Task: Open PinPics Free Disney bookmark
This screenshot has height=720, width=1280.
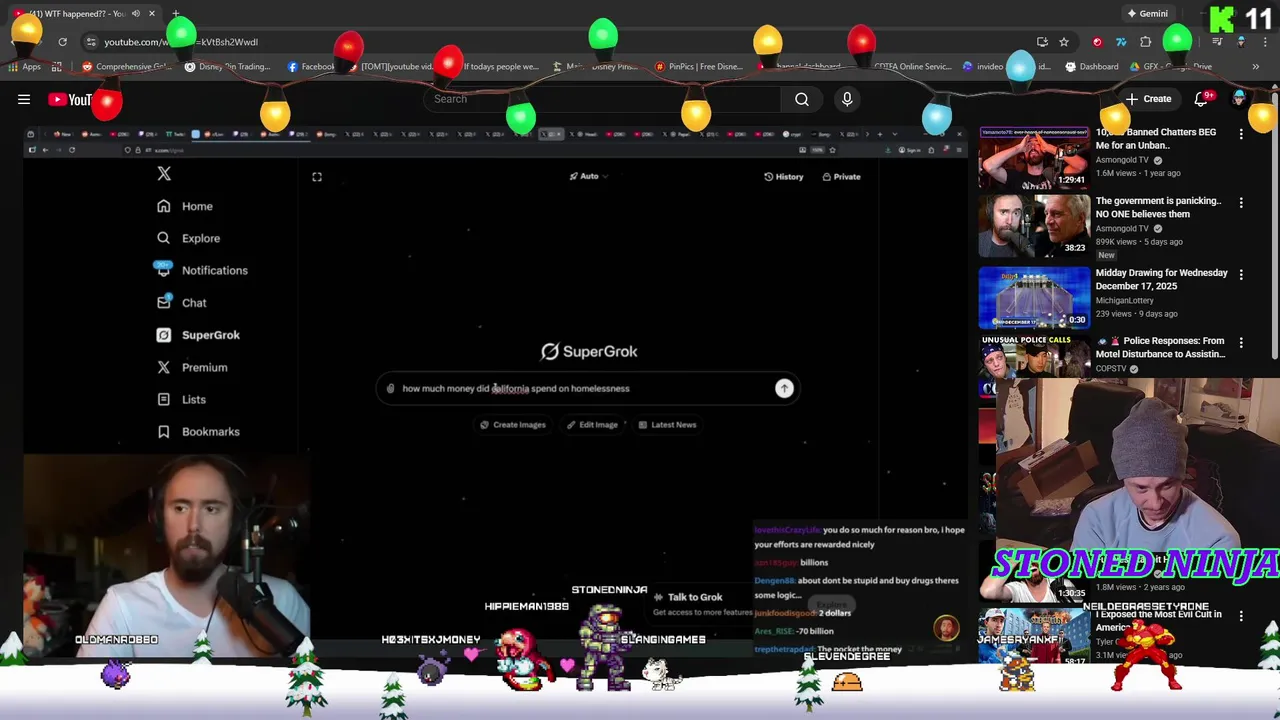Action: (699, 67)
